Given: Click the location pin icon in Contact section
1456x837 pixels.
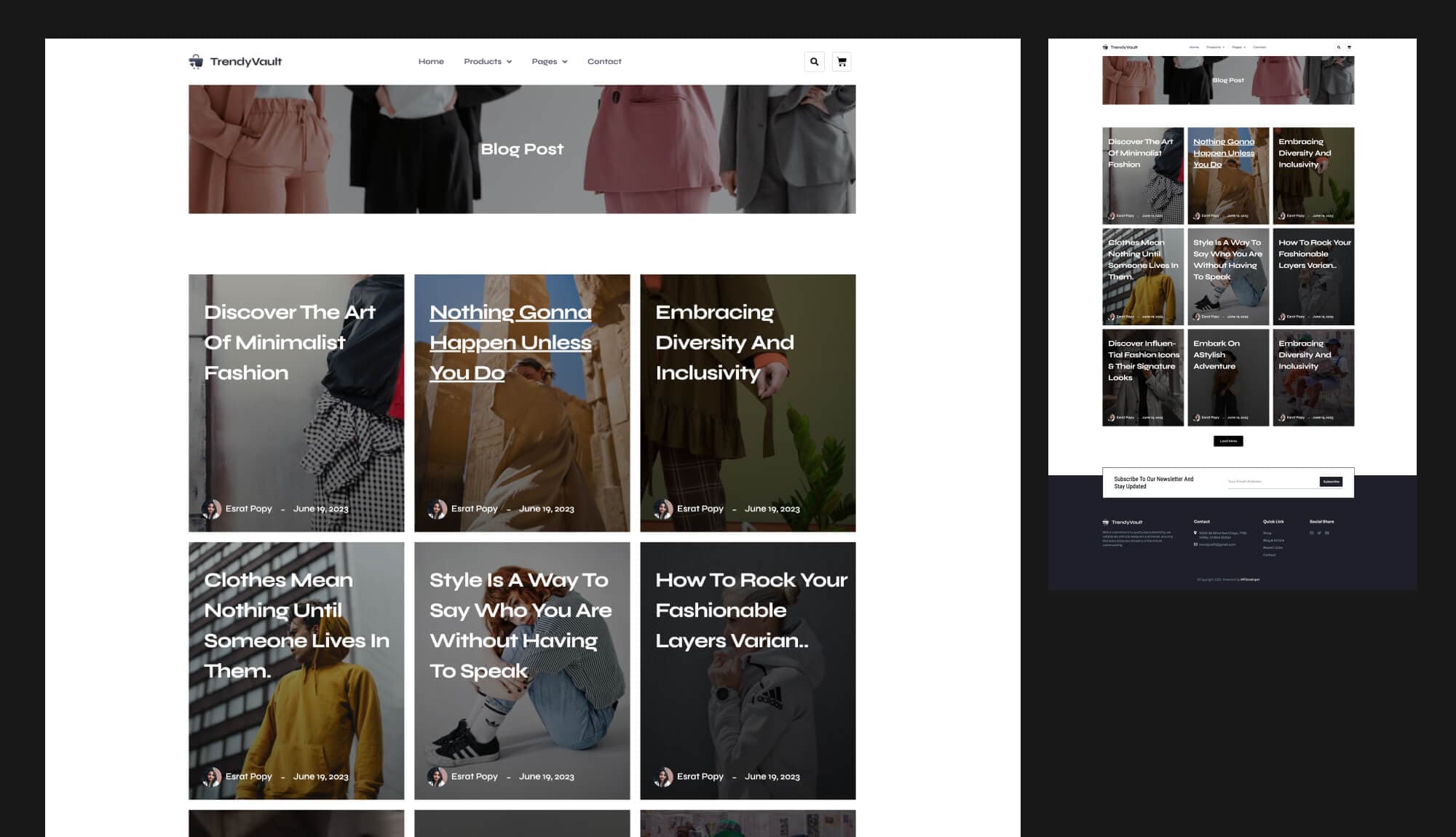Looking at the screenshot, I should 1195,532.
